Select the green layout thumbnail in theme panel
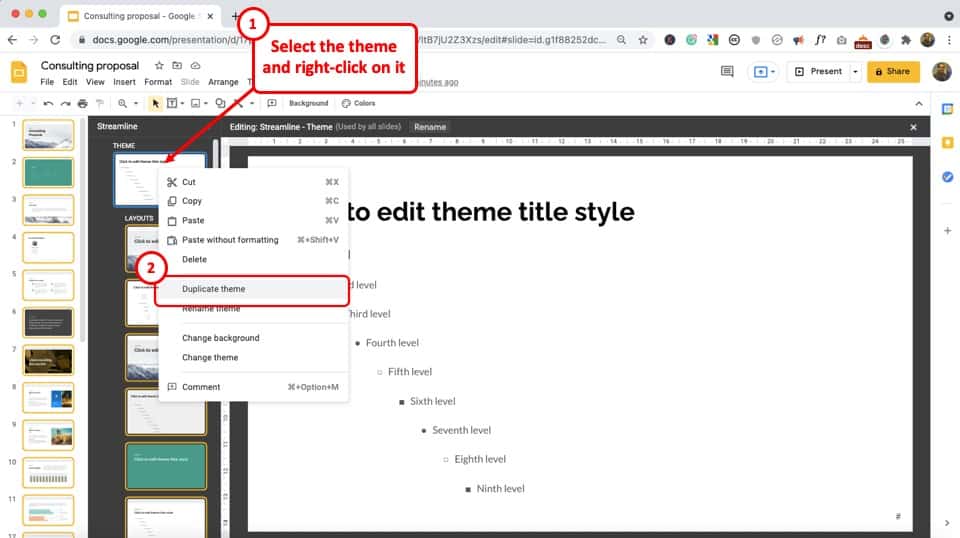960x538 pixels. point(166,466)
